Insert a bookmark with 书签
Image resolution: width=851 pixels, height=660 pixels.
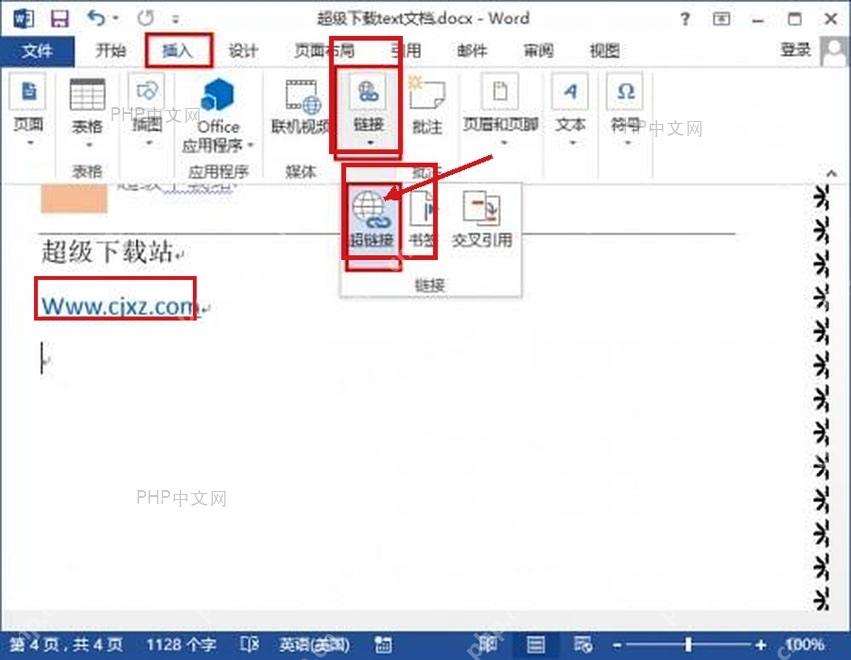click(x=421, y=219)
